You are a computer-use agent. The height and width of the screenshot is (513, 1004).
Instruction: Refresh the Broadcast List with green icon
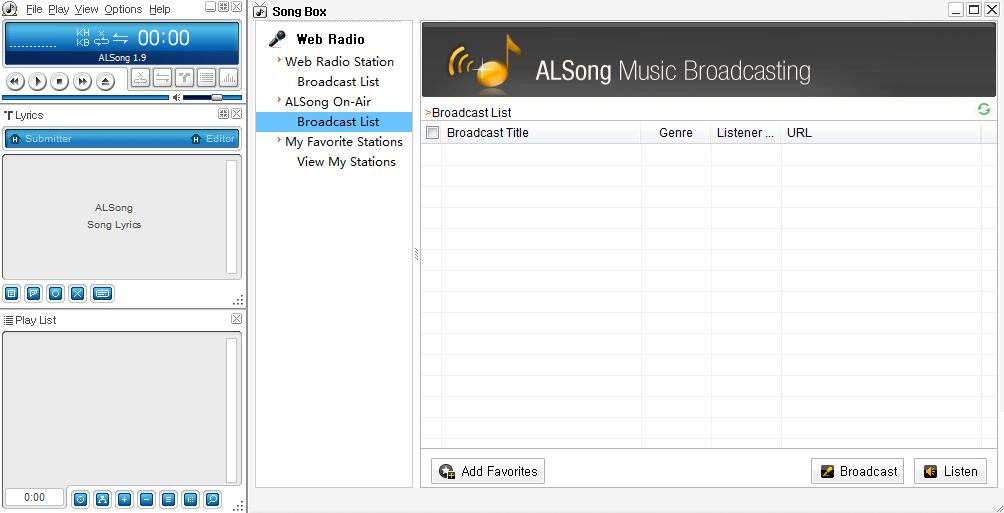984,110
